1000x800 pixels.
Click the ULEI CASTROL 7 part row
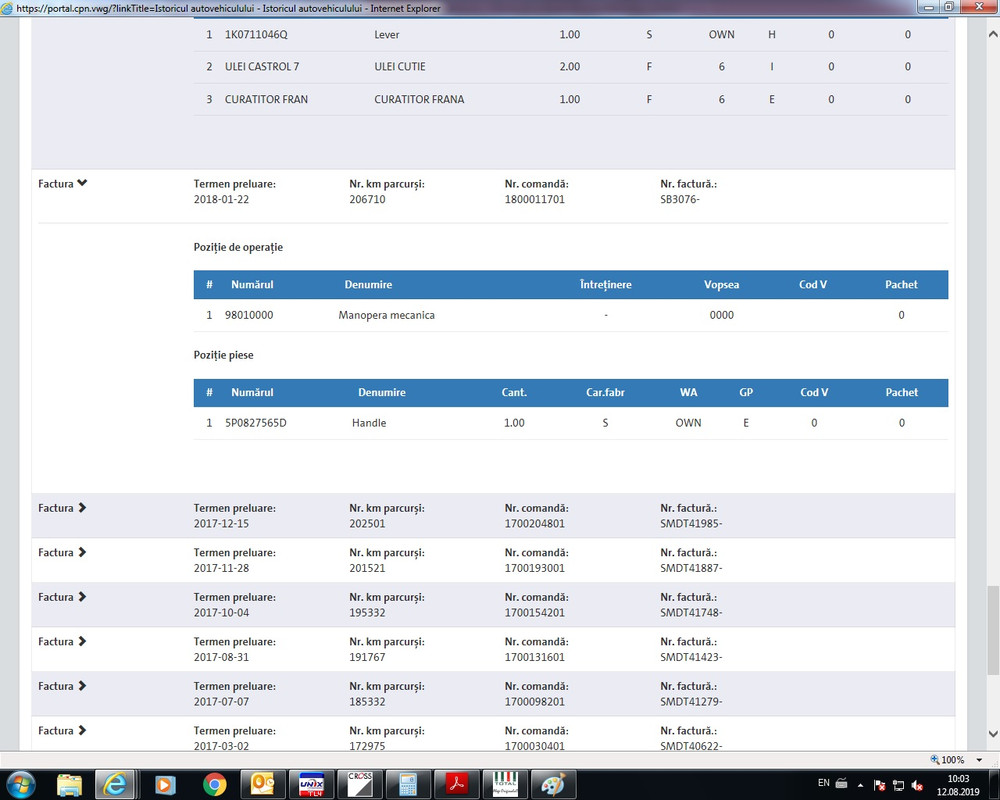571,66
